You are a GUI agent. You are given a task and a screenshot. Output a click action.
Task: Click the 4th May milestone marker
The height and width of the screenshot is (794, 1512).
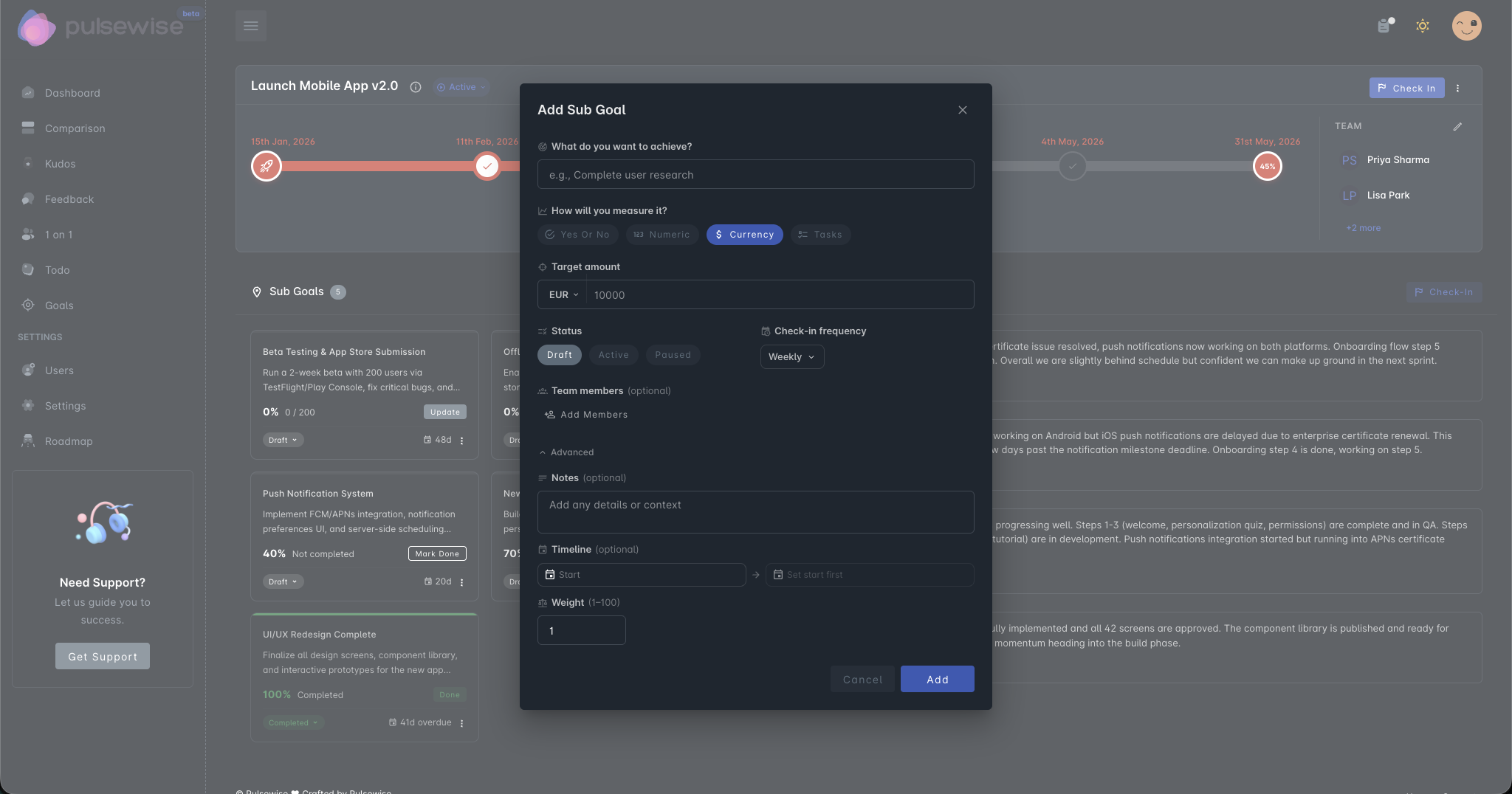[x=1072, y=166]
